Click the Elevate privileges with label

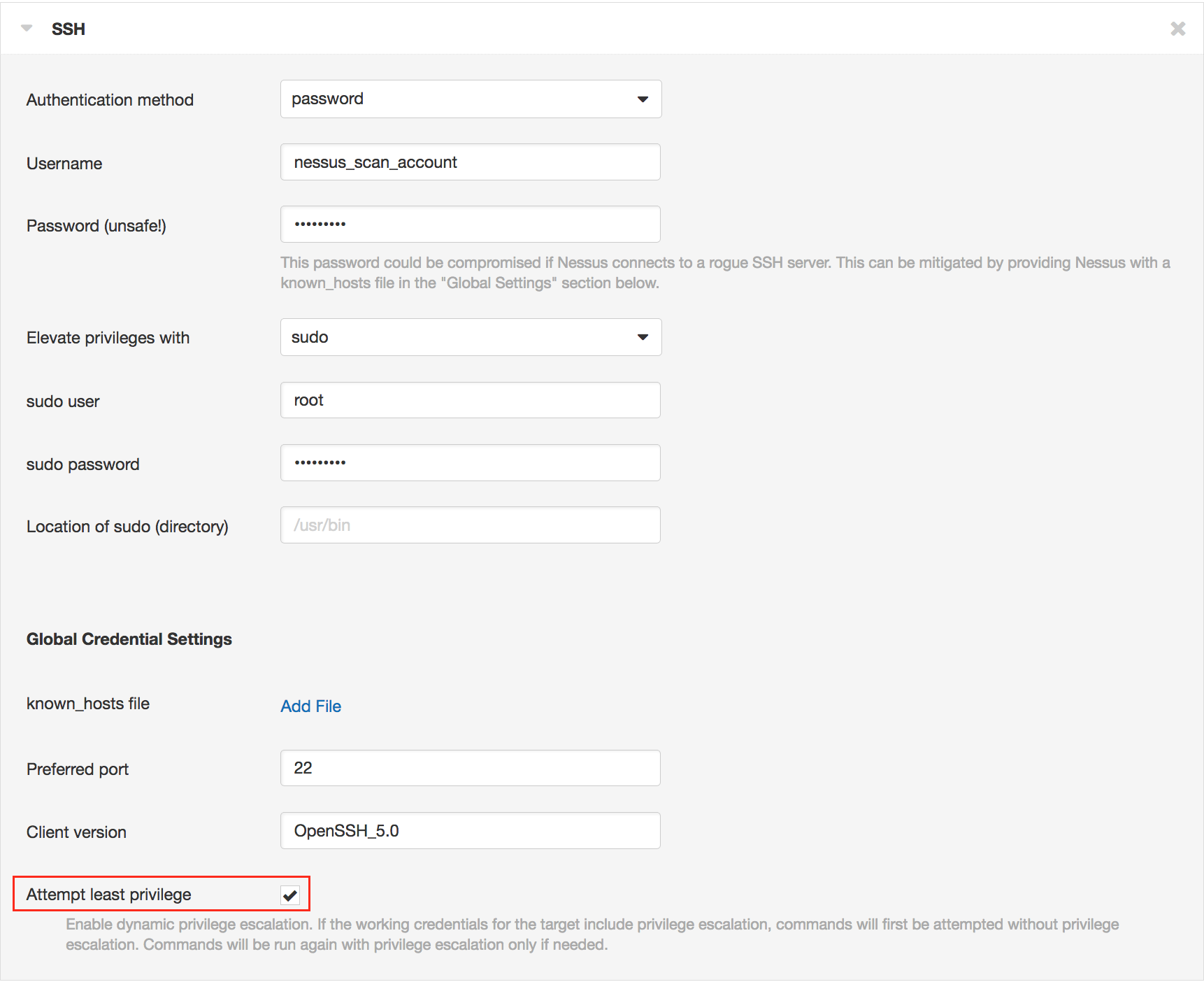(108, 338)
